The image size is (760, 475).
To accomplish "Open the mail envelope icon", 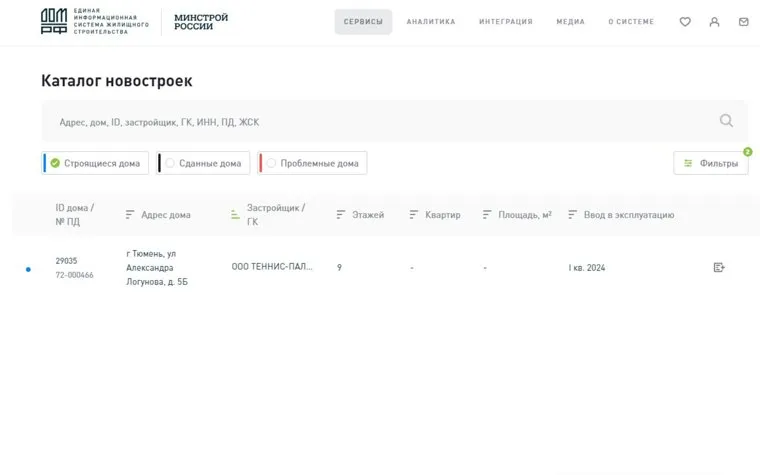I will click(743, 22).
